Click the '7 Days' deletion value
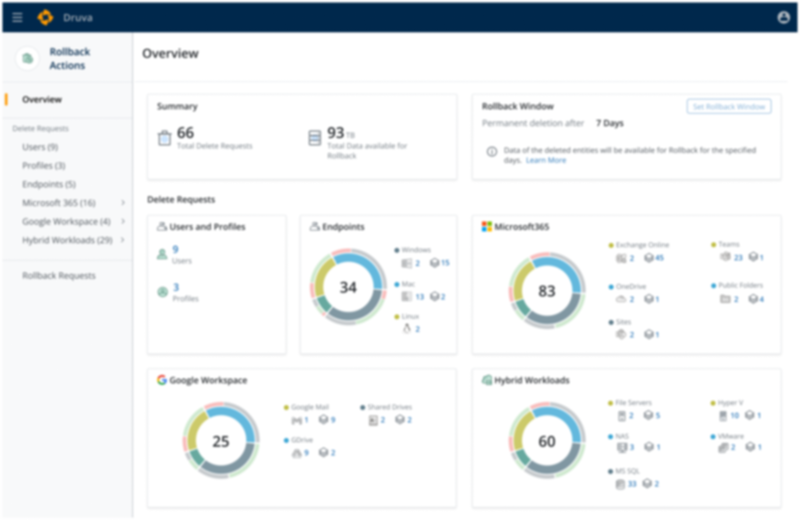The image size is (800, 520). click(x=610, y=123)
